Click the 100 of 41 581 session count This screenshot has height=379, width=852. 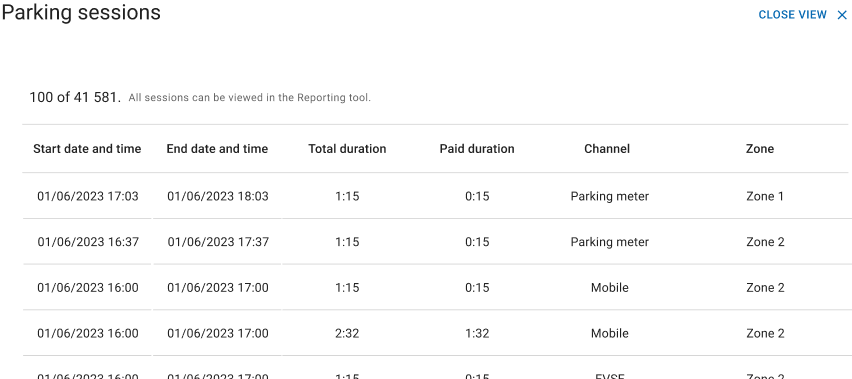tap(75, 98)
